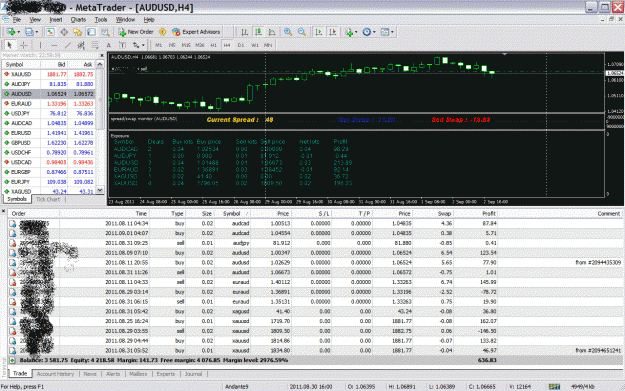Enable chart auto scroll
The height and width of the screenshot is (391, 625).
click(318, 32)
